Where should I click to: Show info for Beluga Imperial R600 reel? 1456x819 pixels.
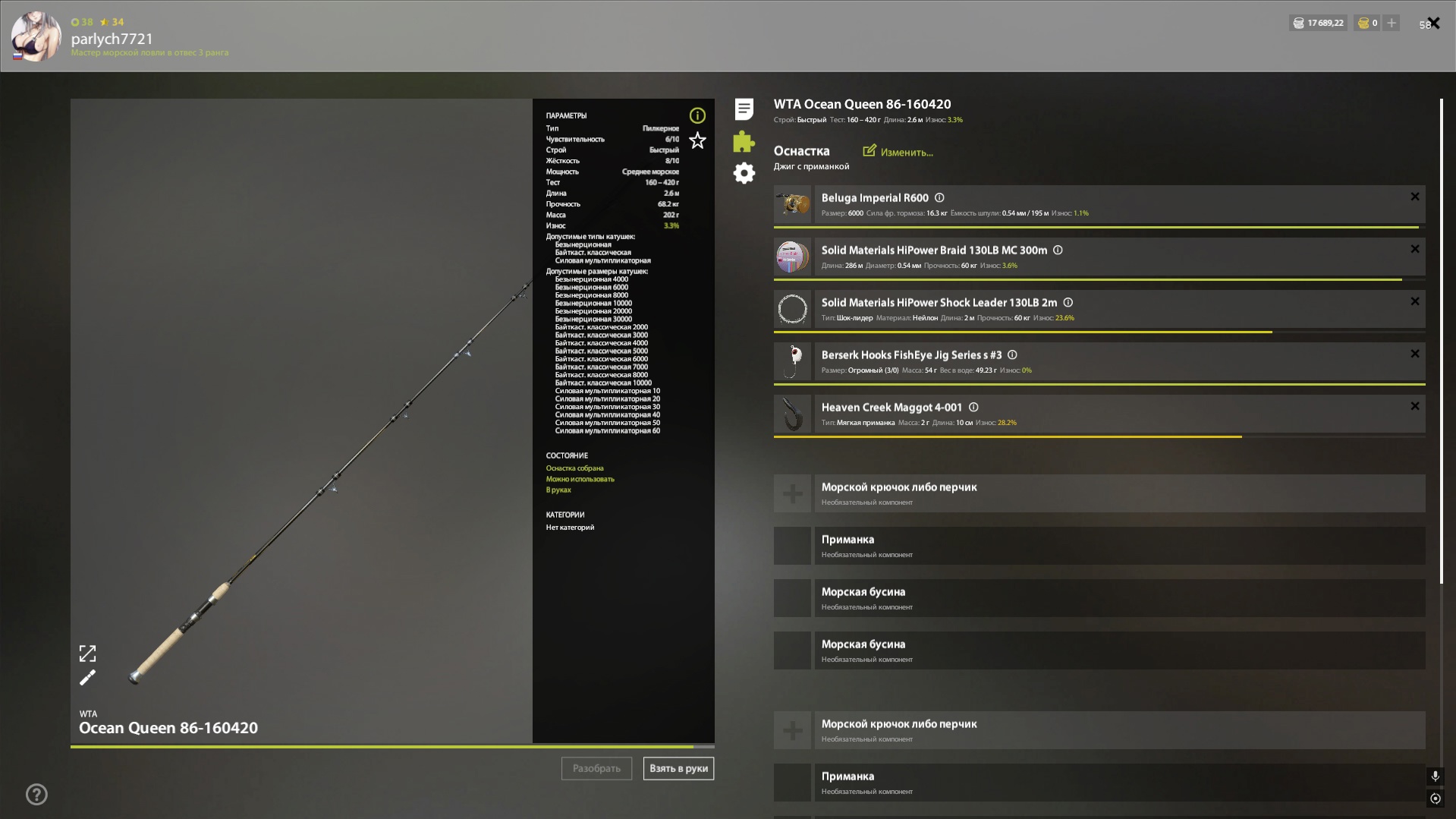click(939, 198)
